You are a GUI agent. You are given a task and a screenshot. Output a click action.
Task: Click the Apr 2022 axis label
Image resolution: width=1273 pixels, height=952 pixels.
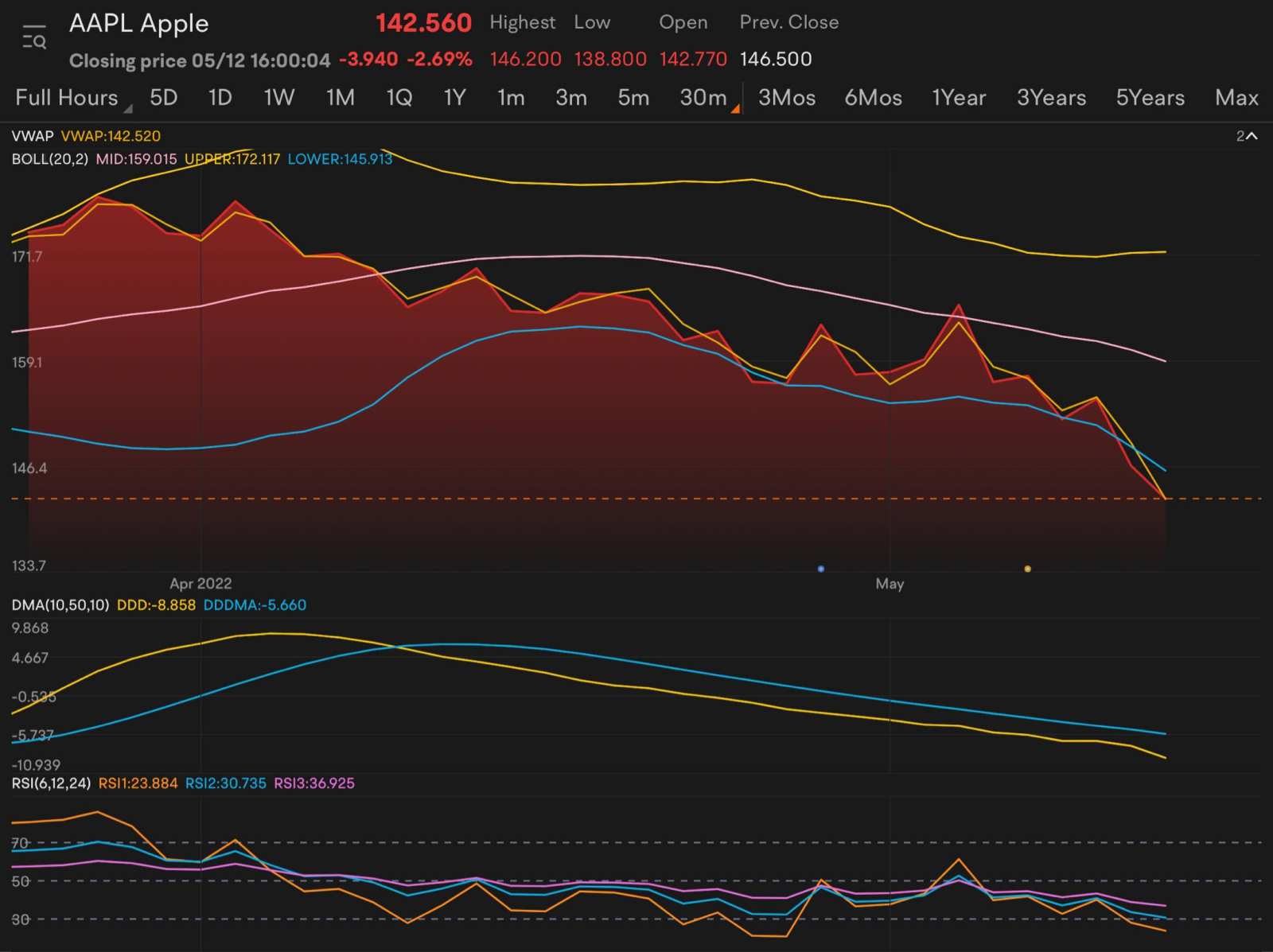click(200, 583)
